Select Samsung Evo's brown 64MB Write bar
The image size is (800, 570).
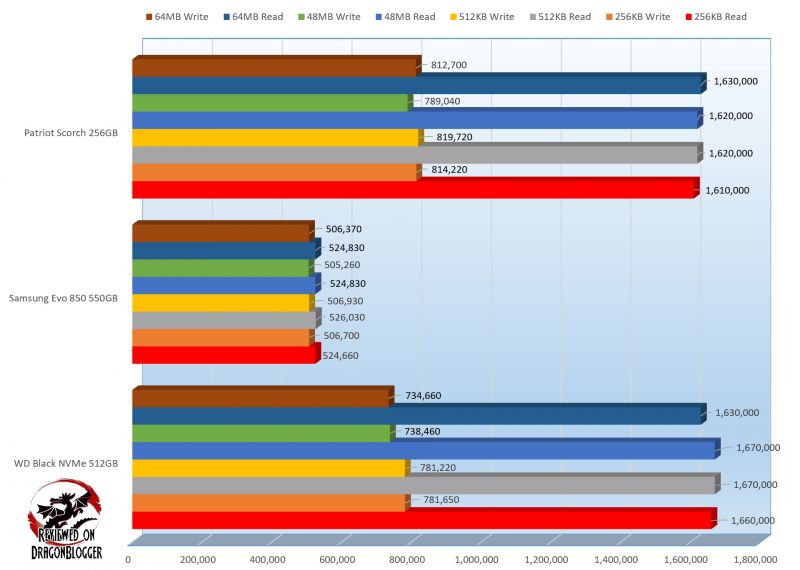(x=221, y=233)
